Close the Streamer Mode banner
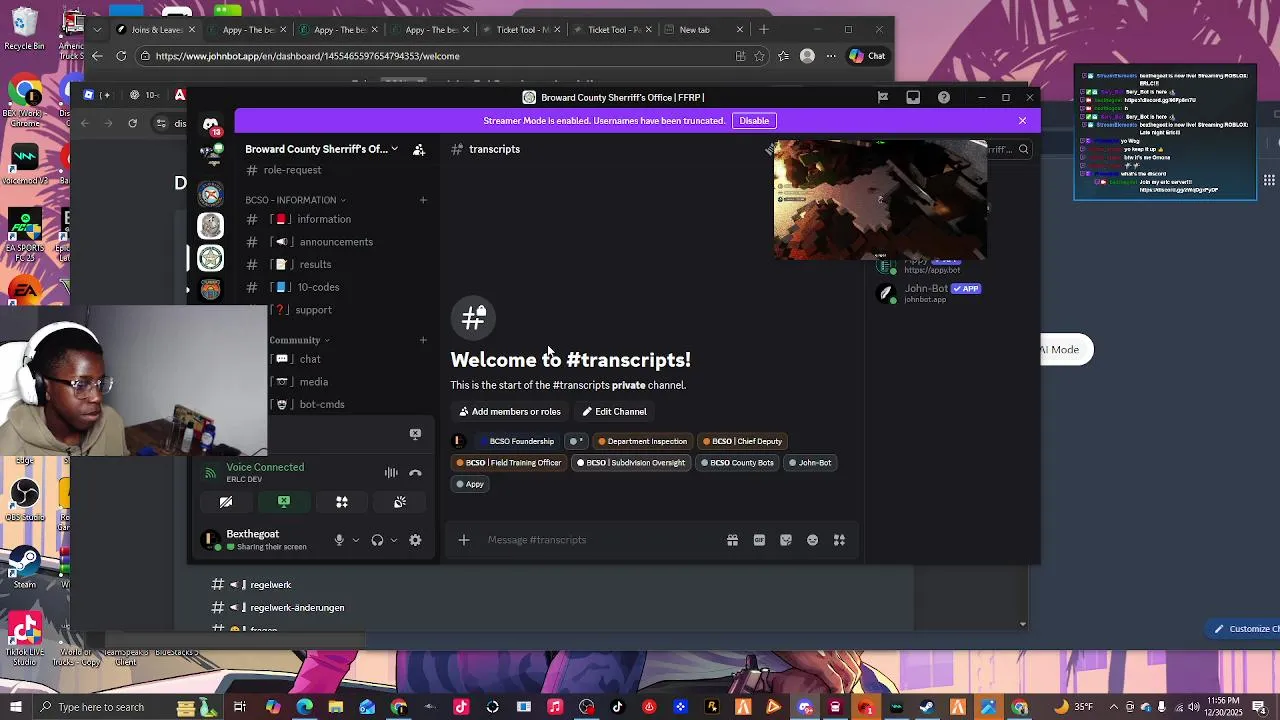The width and height of the screenshot is (1280, 720). click(x=1022, y=121)
